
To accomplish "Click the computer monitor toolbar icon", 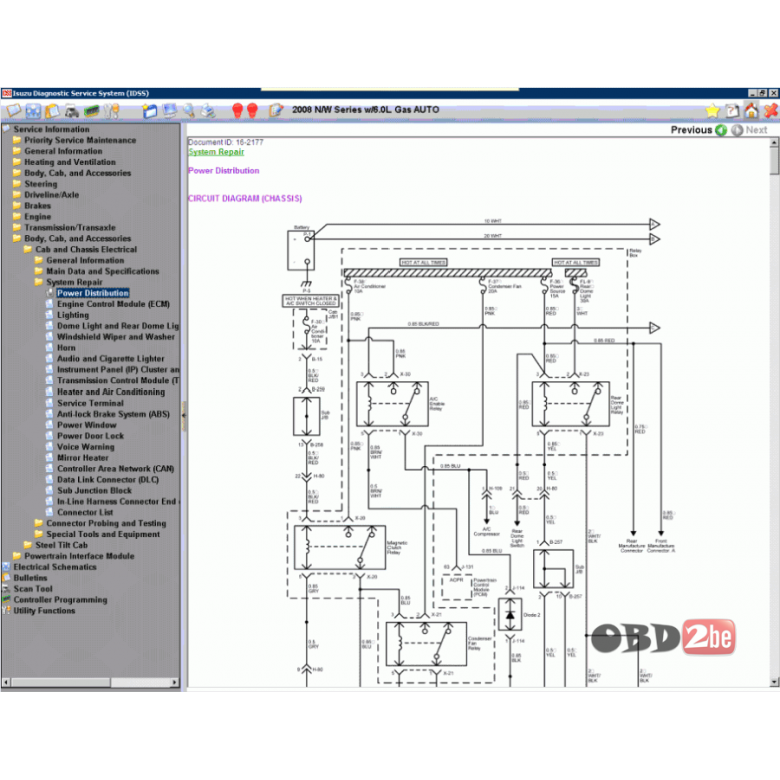I will 170,110.
